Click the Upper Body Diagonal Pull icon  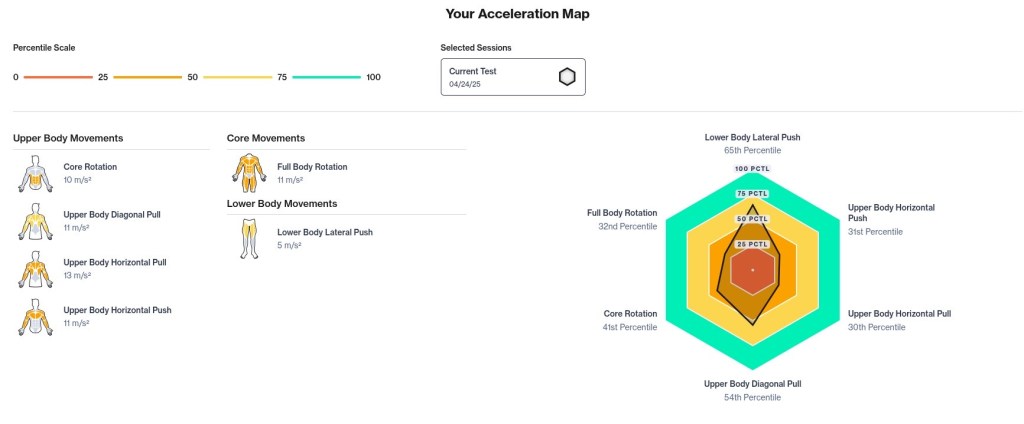coord(34,220)
